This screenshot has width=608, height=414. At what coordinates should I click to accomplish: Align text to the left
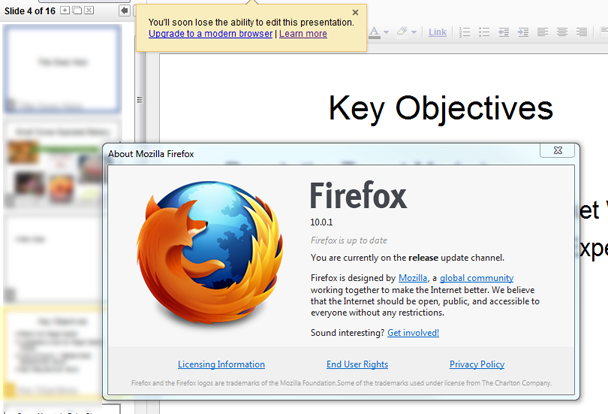pyautogui.click(x=542, y=32)
